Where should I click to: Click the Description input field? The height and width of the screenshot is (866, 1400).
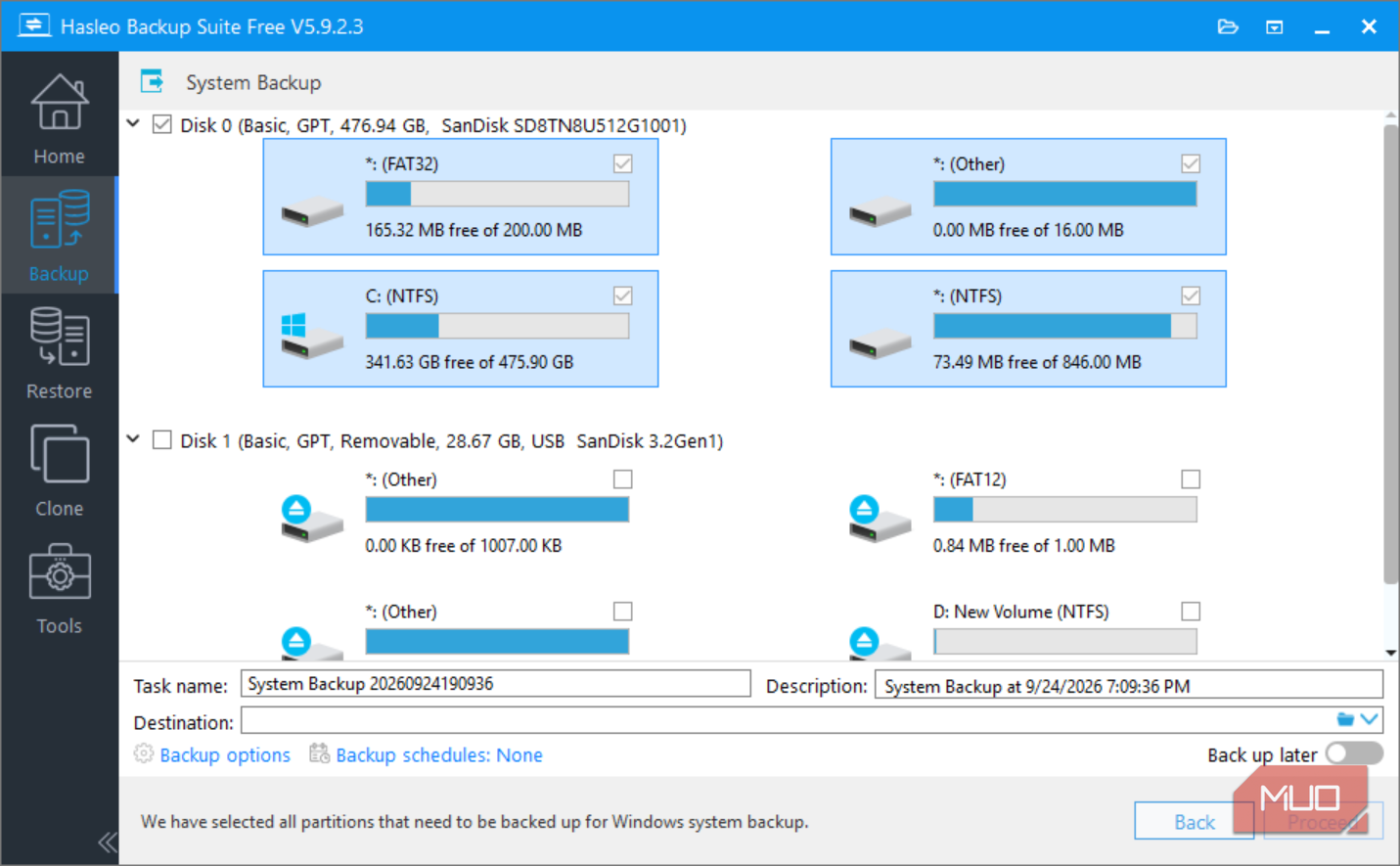click(x=1129, y=685)
